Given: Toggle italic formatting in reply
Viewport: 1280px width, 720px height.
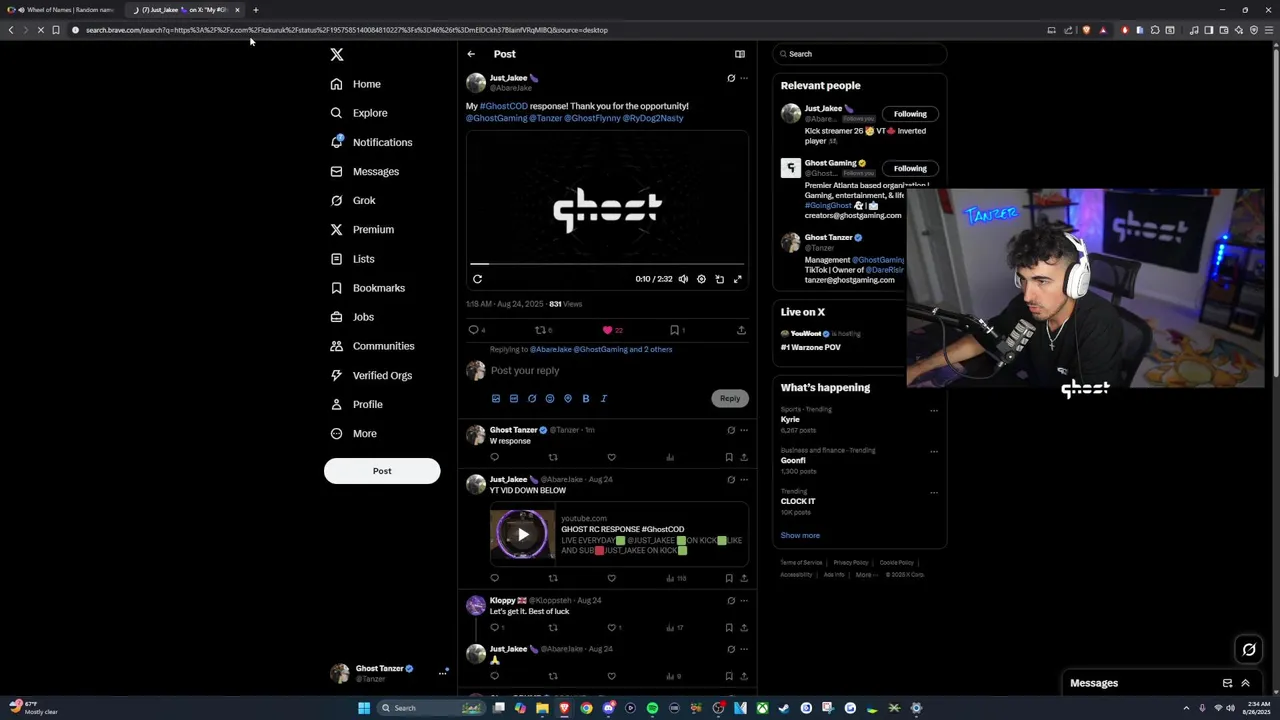Looking at the screenshot, I should [604, 399].
